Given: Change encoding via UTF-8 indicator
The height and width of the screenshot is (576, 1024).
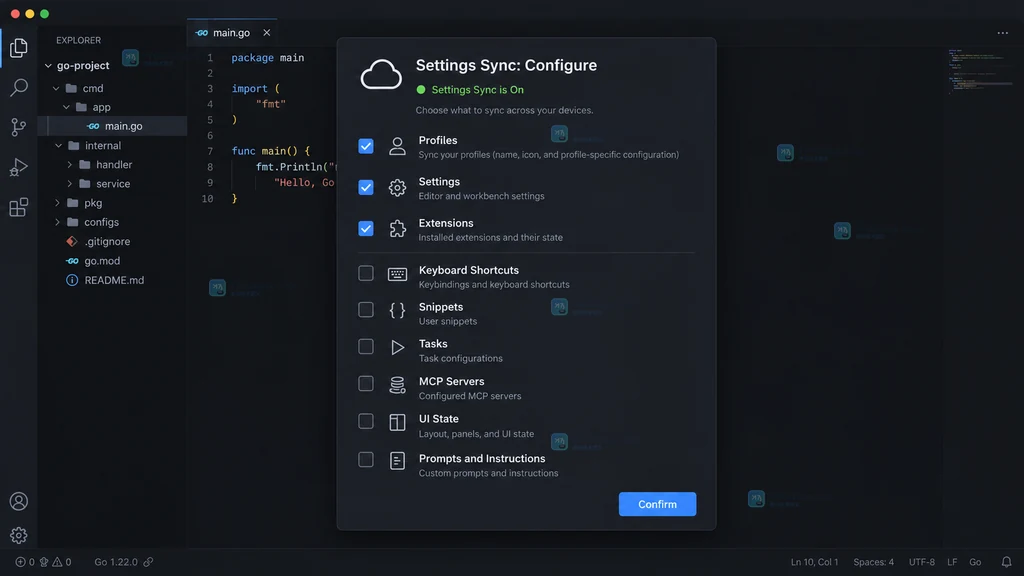Looking at the screenshot, I should 921,562.
